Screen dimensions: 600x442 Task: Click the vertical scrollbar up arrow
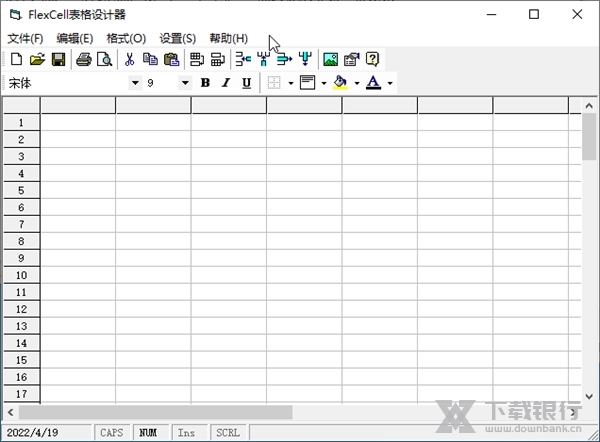point(589,105)
